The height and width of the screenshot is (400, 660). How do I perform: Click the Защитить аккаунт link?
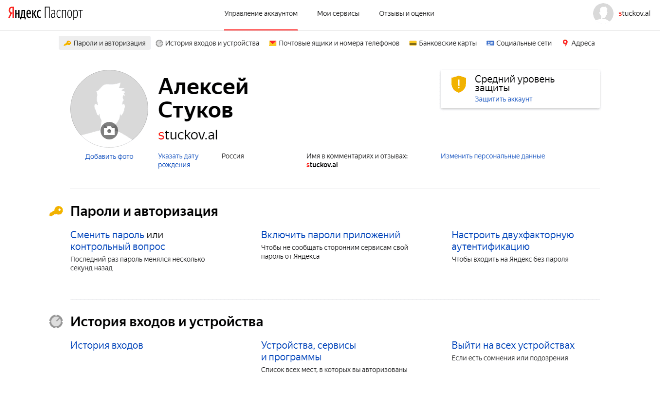(503, 99)
